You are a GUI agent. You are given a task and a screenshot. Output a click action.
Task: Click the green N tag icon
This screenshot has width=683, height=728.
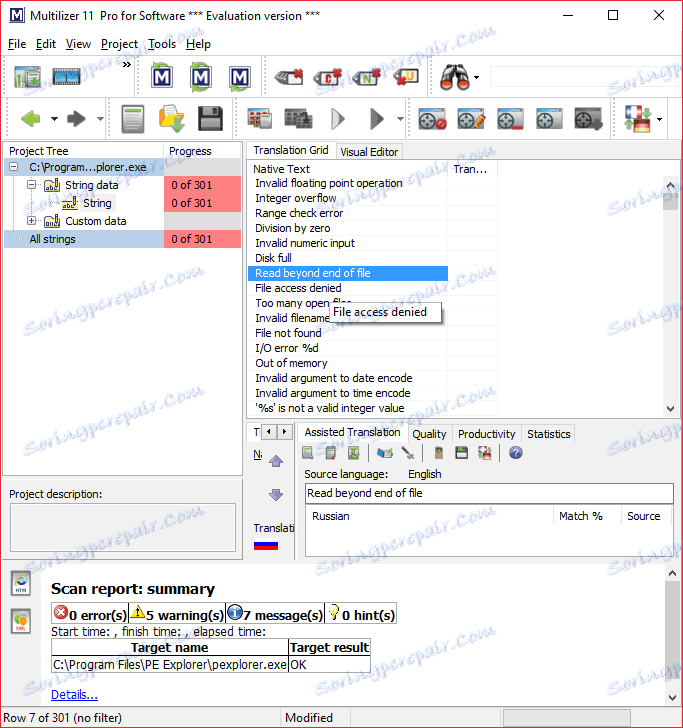tap(367, 77)
